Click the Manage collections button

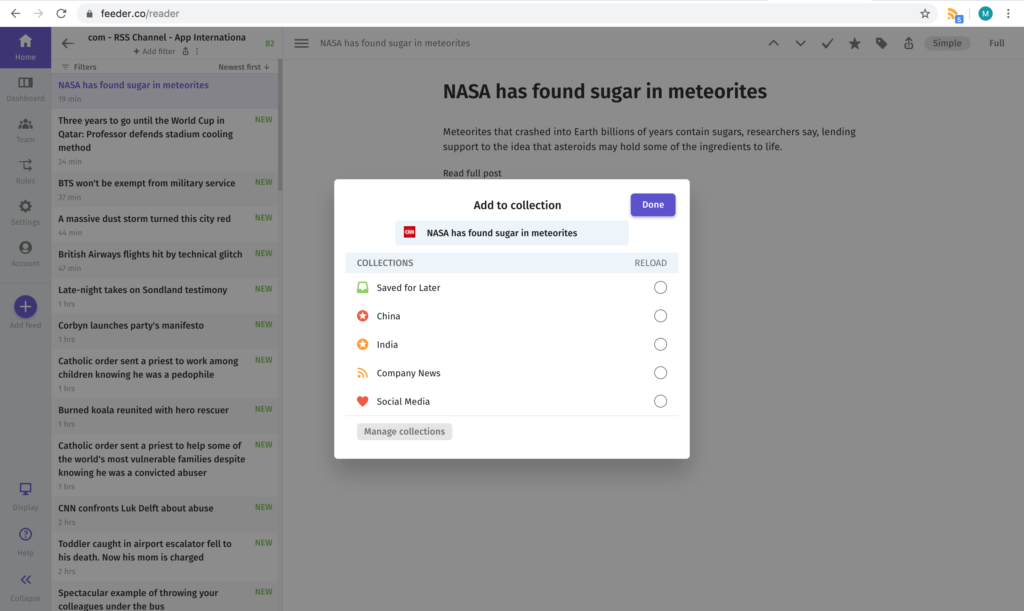pos(404,431)
